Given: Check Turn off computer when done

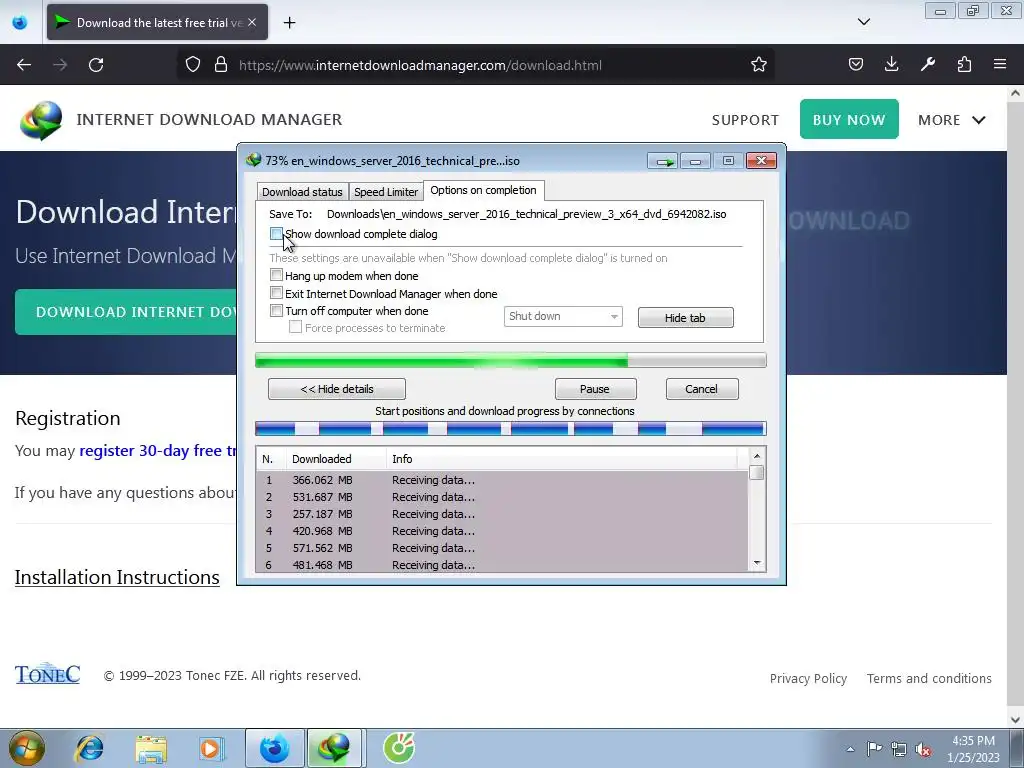Looking at the screenshot, I should pos(276,311).
